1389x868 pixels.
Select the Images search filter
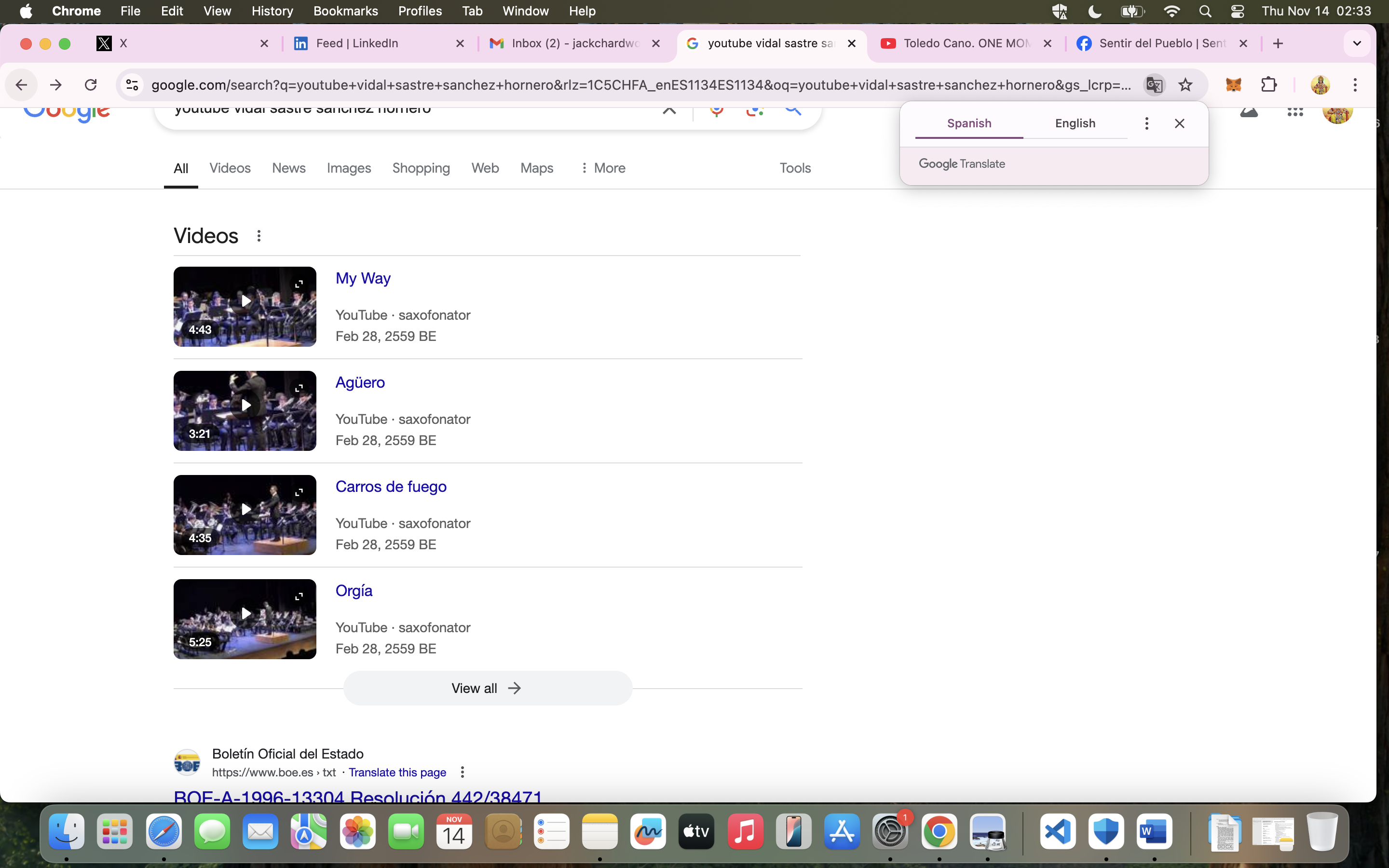[349, 168]
